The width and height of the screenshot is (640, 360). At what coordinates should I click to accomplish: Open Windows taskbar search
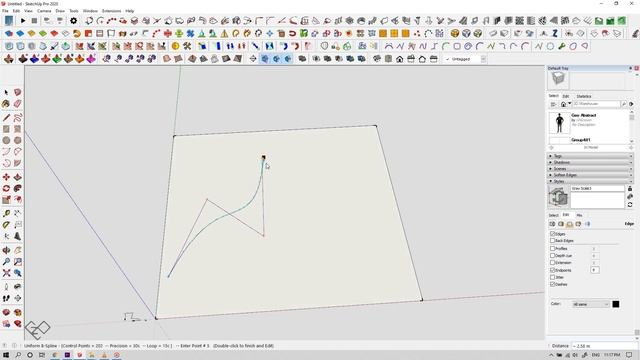point(18,355)
